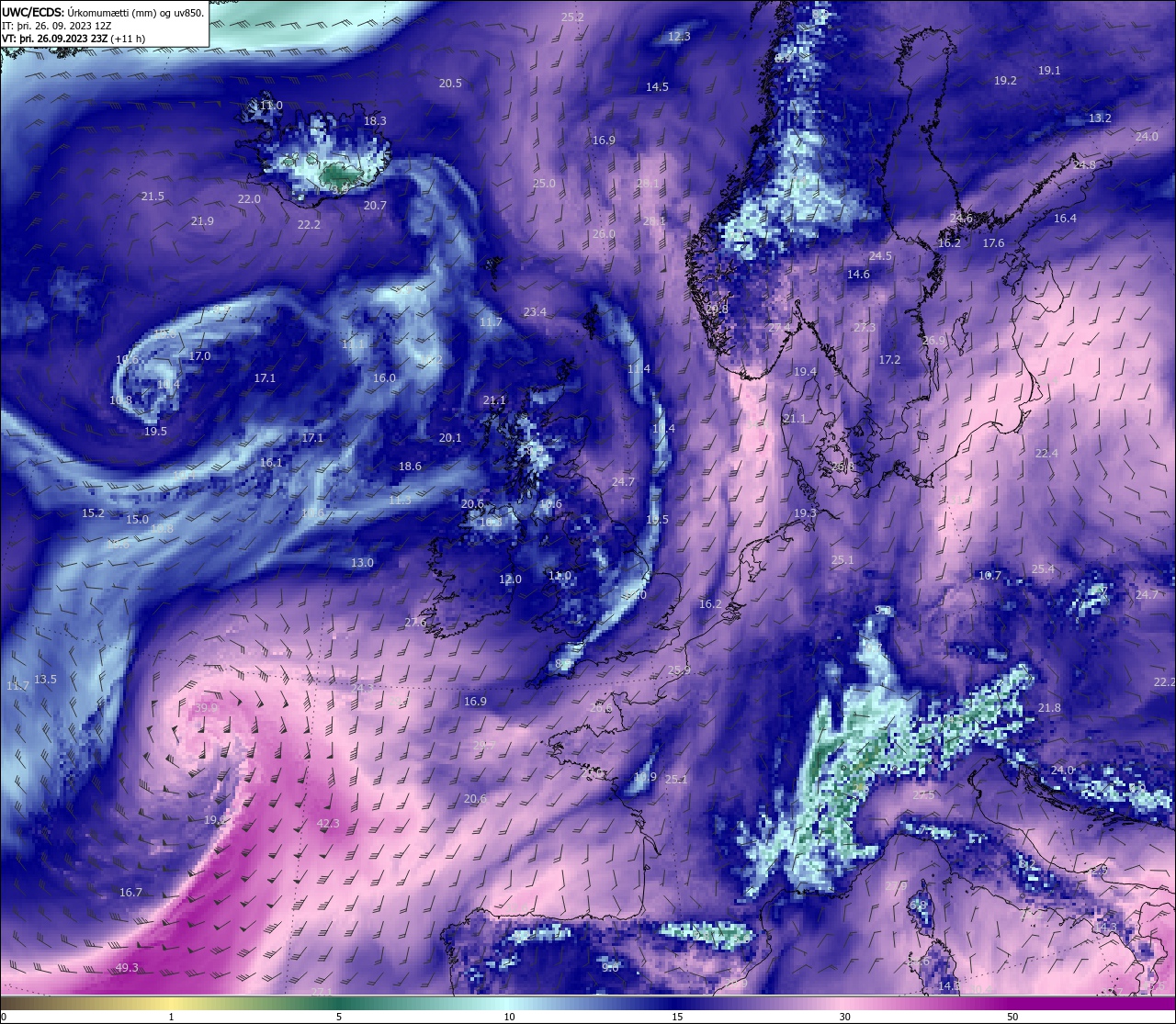Click the green colorbar segment near label 5
This screenshot has height=1024, width=1176.
click(x=340, y=1003)
